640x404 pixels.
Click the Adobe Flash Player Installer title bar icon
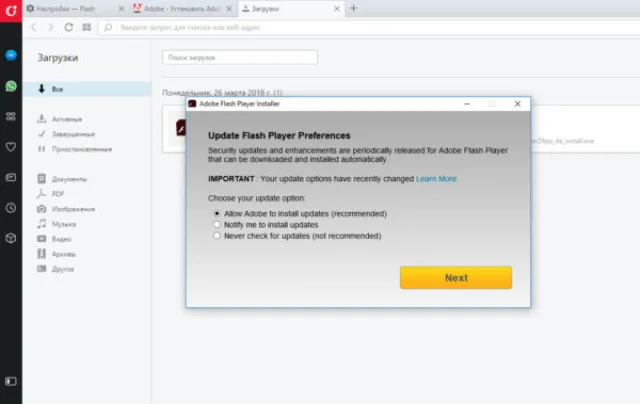192,104
